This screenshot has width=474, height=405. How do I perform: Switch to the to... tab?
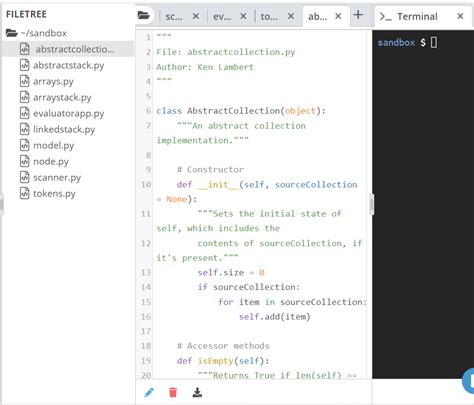click(269, 16)
